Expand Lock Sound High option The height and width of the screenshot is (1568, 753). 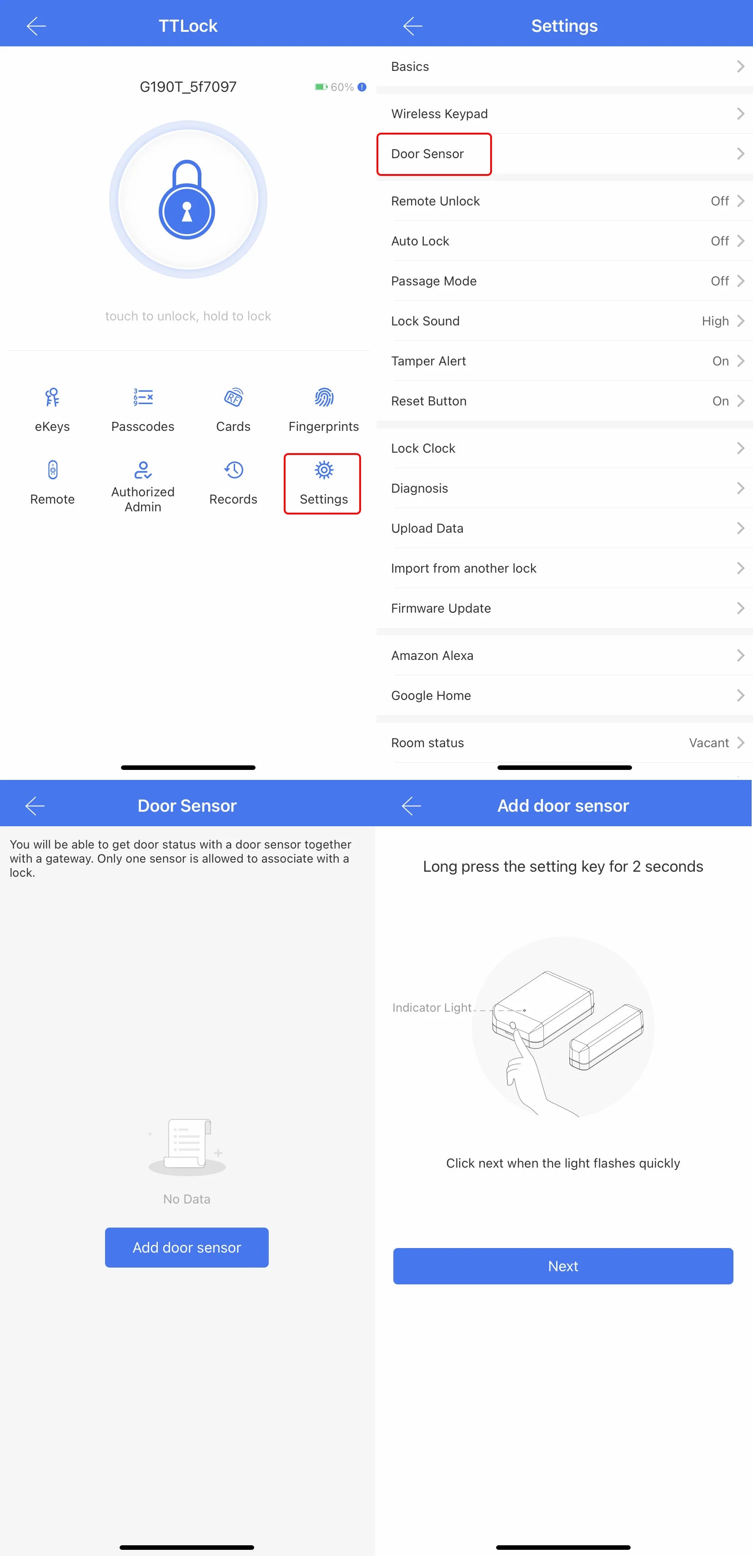click(565, 321)
